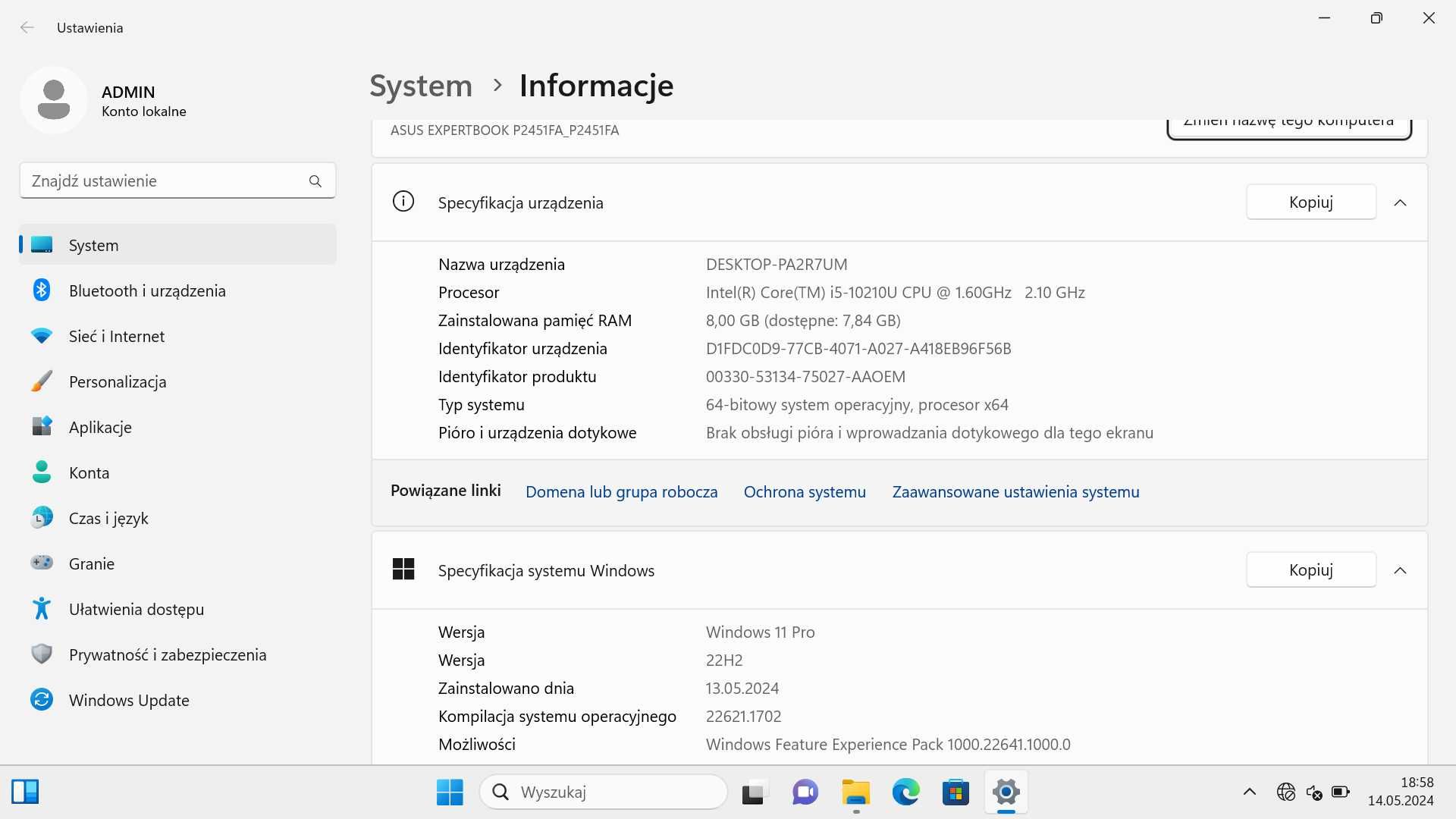Select the 22H2 version value
The height and width of the screenshot is (819, 1456).
click(x=724, y=661)
